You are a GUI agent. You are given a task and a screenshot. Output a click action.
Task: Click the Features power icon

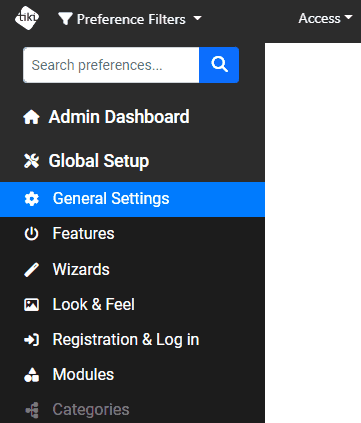tap(32, 234)
